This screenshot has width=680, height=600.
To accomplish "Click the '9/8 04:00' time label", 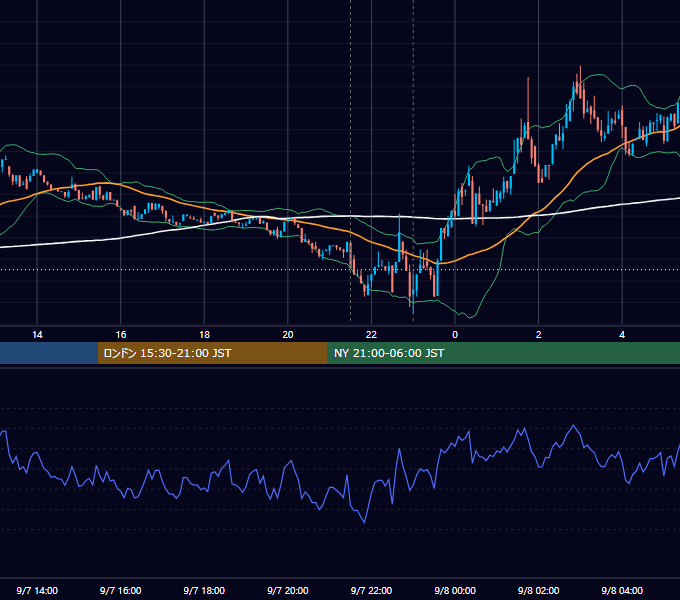I will pyautogui.click(x=622, y=590).
